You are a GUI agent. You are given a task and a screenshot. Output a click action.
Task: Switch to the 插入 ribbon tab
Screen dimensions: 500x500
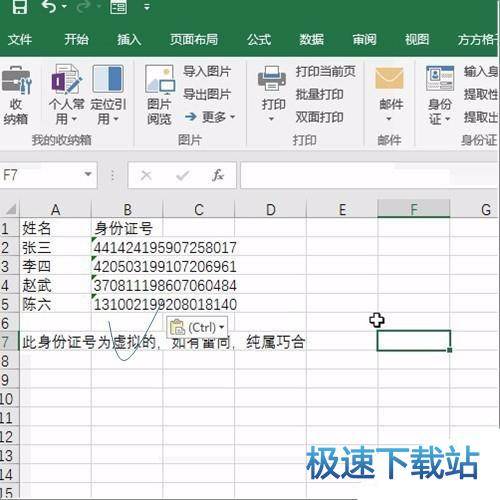[129, 40]
